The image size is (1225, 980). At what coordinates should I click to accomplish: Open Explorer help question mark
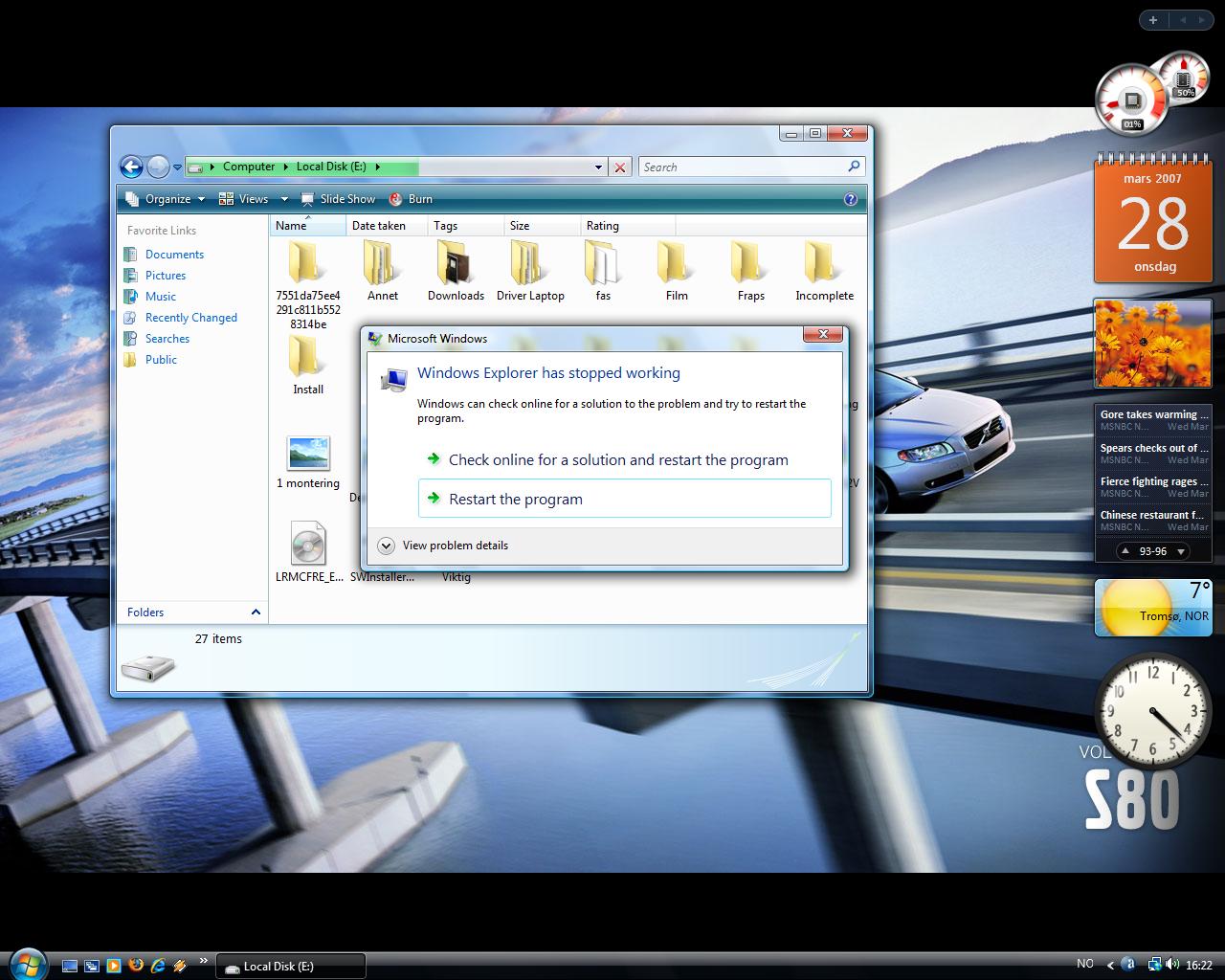tap(851, 199)
